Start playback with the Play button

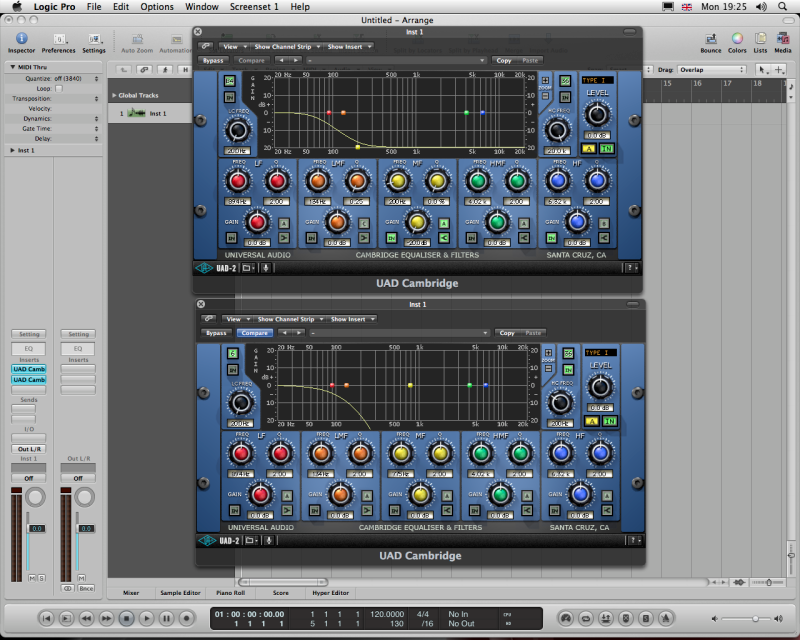[146, 619]
